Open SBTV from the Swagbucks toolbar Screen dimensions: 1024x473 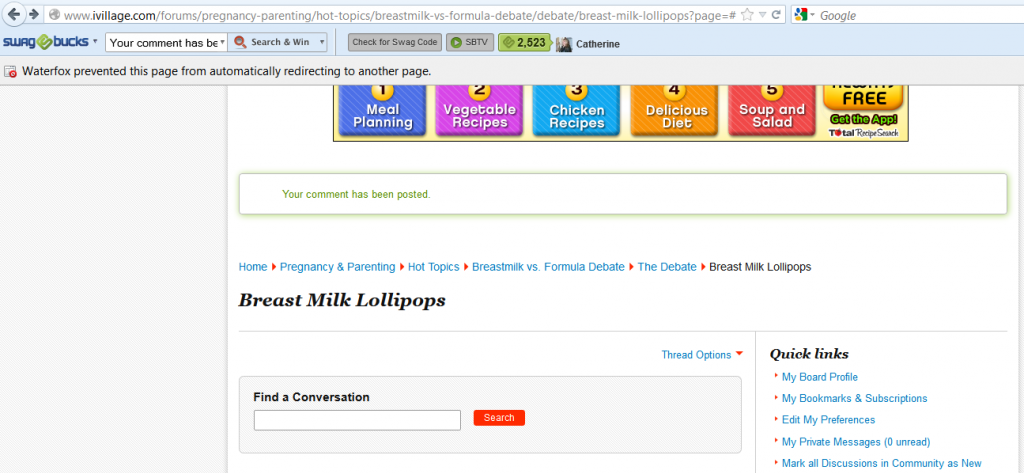click(470, 42)
